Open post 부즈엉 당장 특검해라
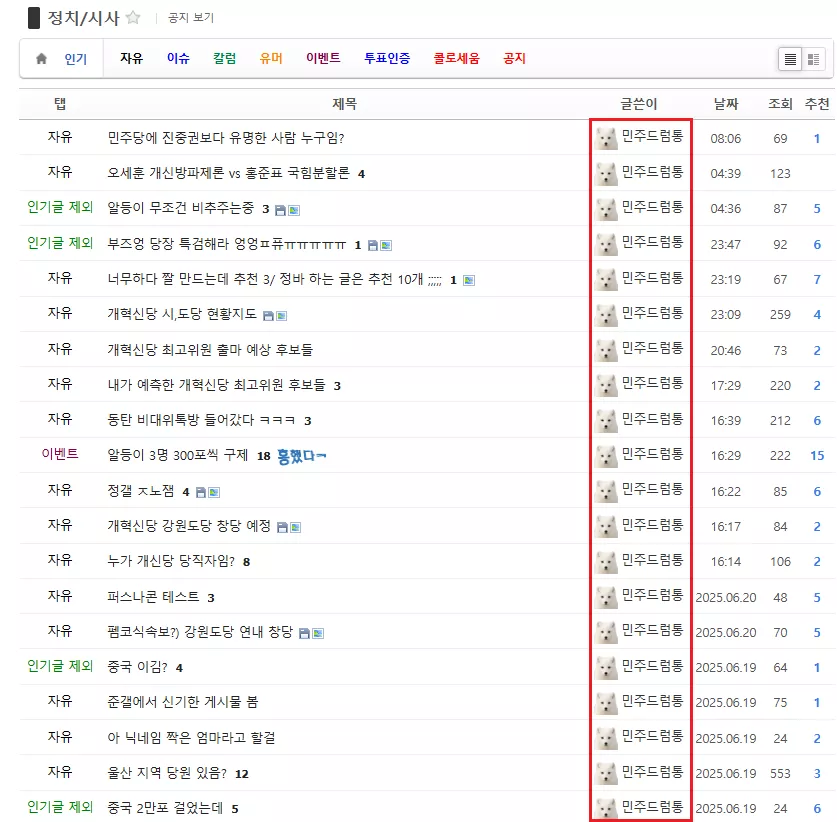 [226, 244]
